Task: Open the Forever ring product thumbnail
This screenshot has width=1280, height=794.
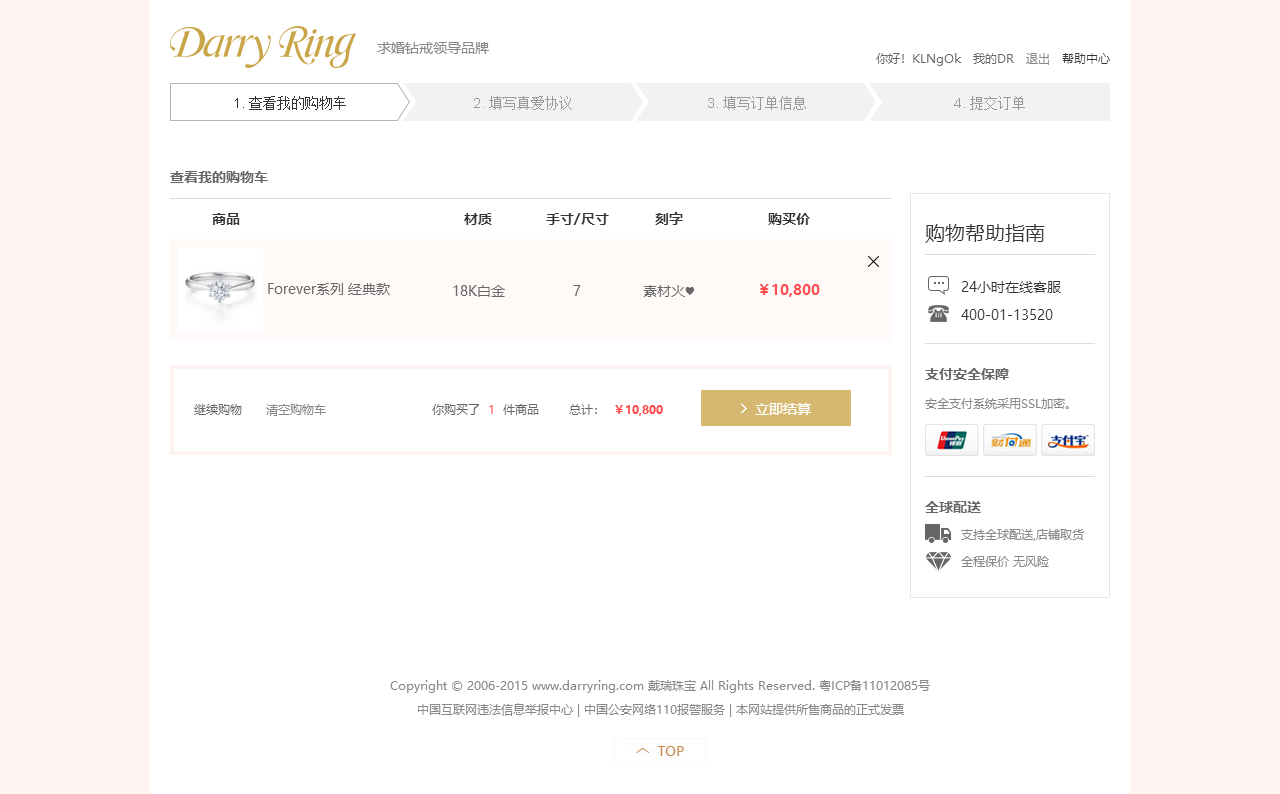Action: point(220,289)
